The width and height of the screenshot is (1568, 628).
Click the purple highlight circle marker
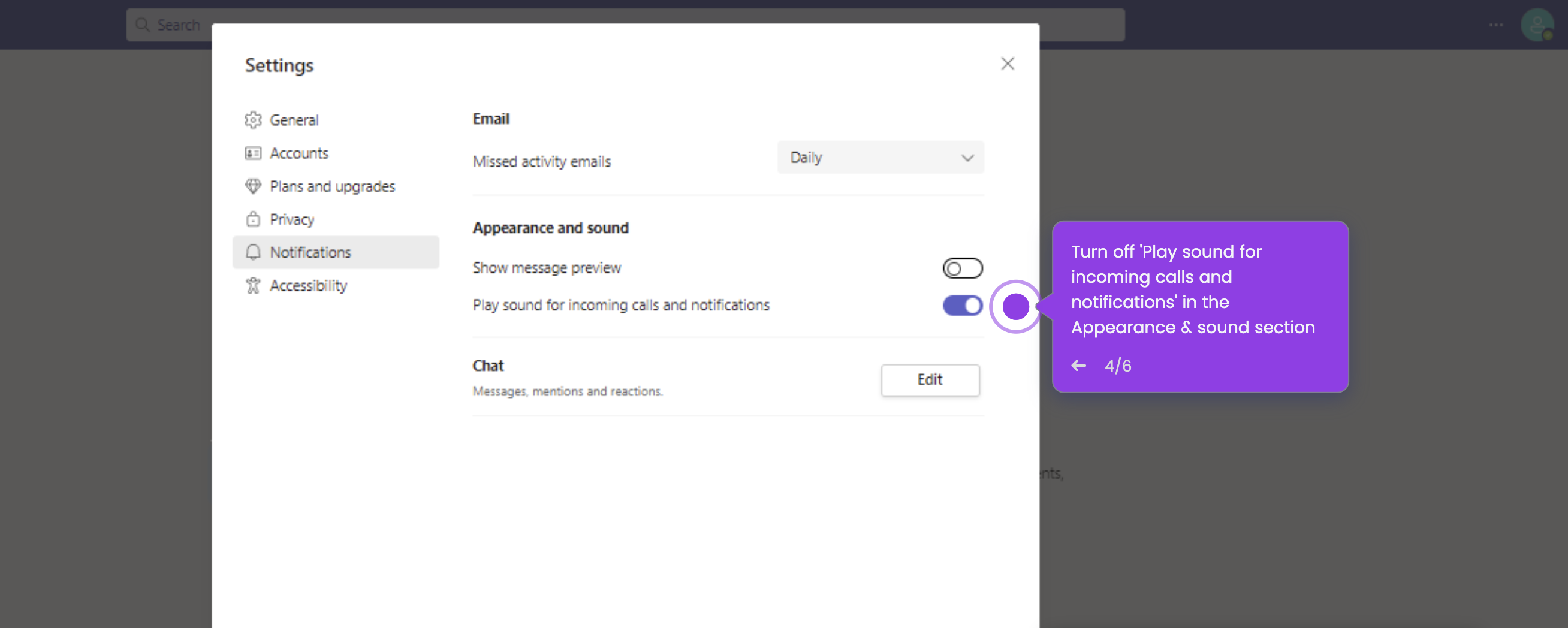pos(1015,307)
